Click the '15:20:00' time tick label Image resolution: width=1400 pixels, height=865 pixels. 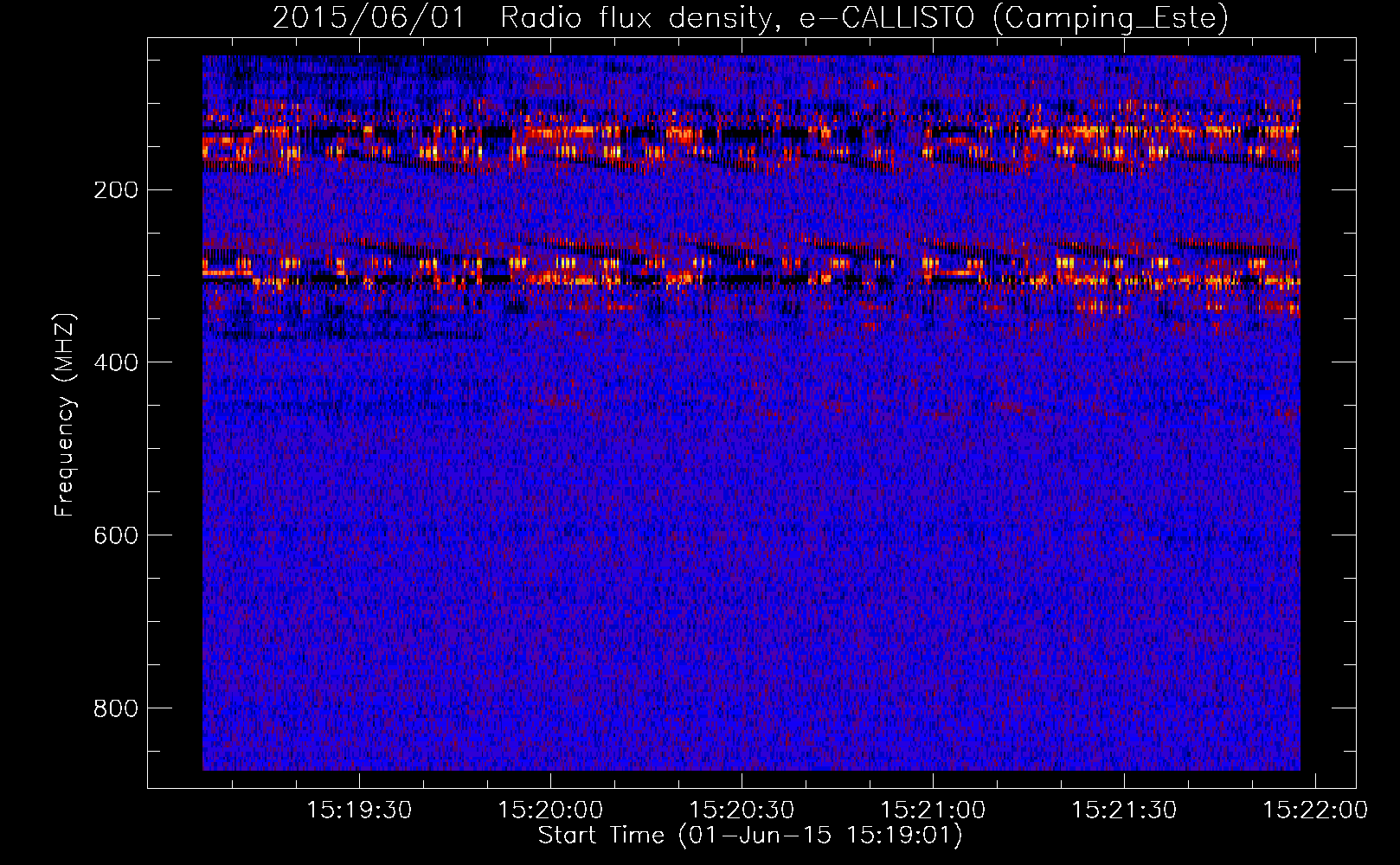tap(550, 810)
